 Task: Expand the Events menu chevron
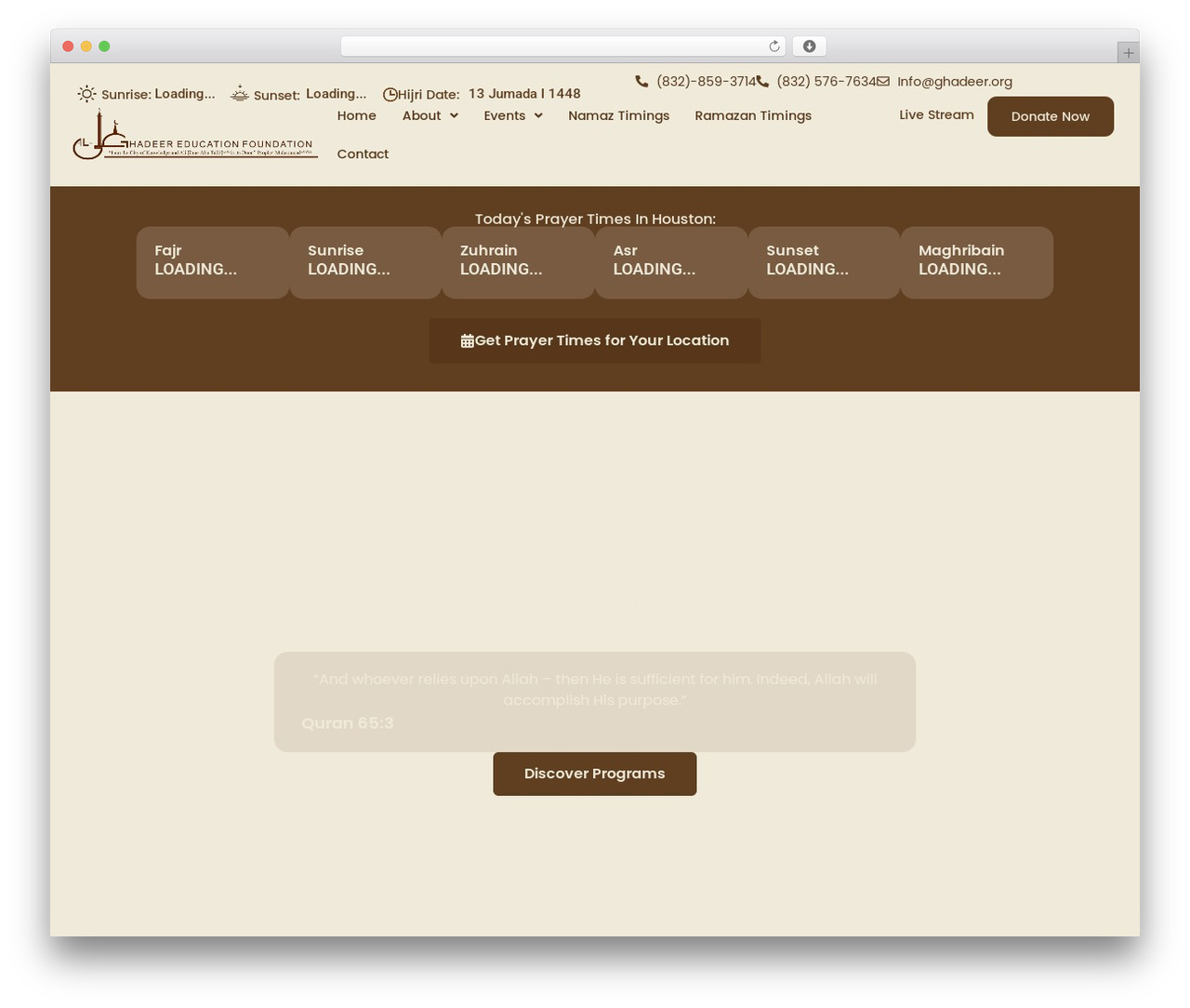(x=538, y=115)
